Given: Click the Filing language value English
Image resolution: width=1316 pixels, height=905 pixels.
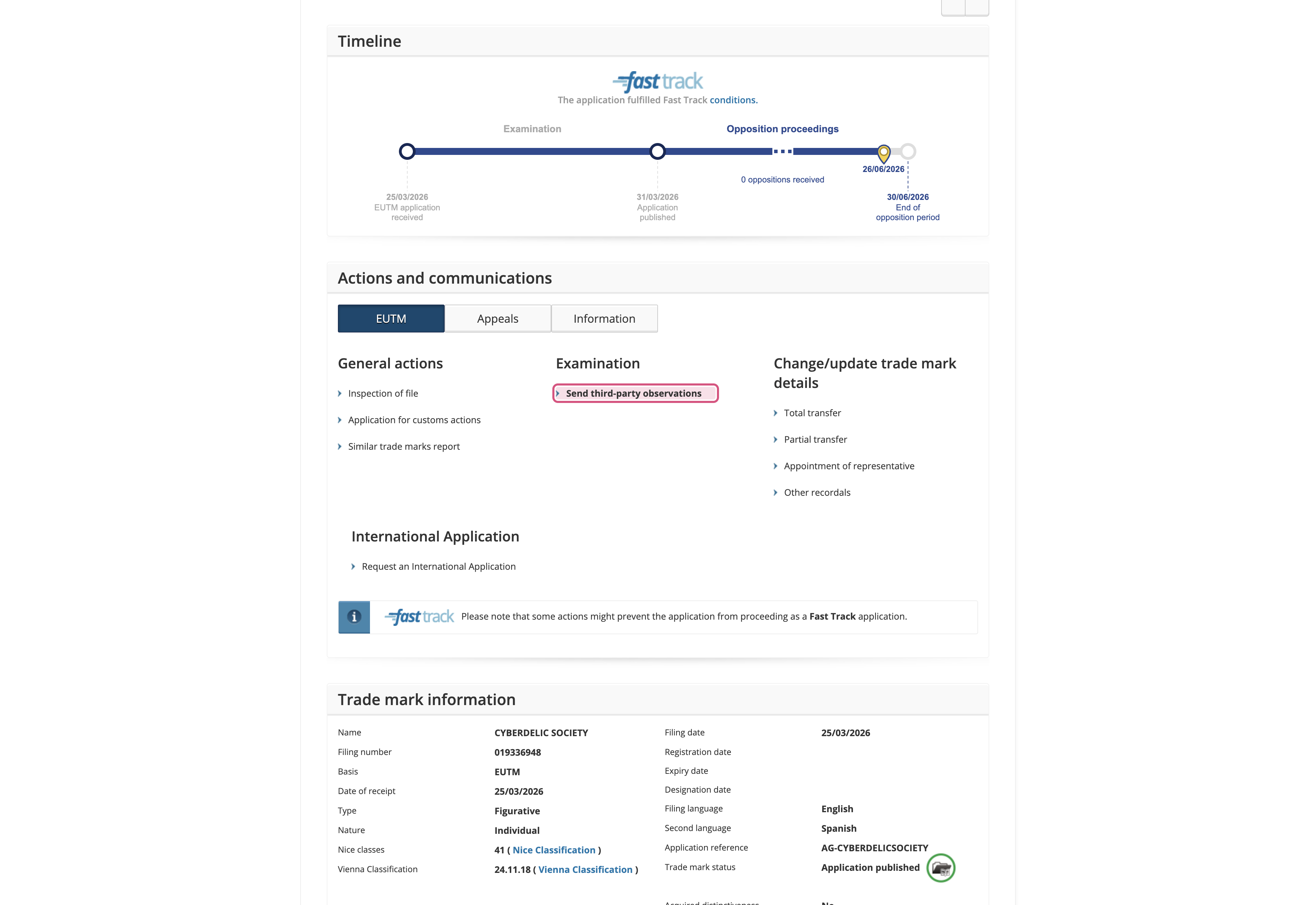Looking at the screenshot, I should (x=837, y=809).
